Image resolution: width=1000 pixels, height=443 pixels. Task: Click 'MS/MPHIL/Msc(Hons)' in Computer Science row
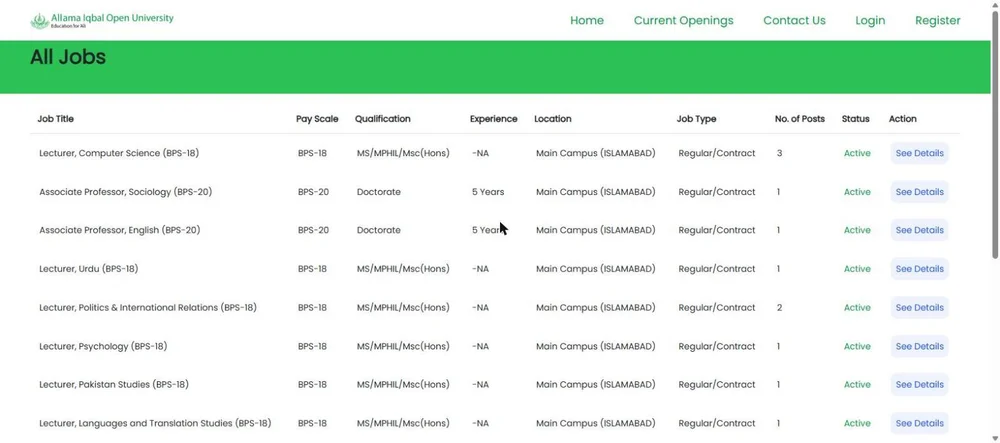coord(403,153)
